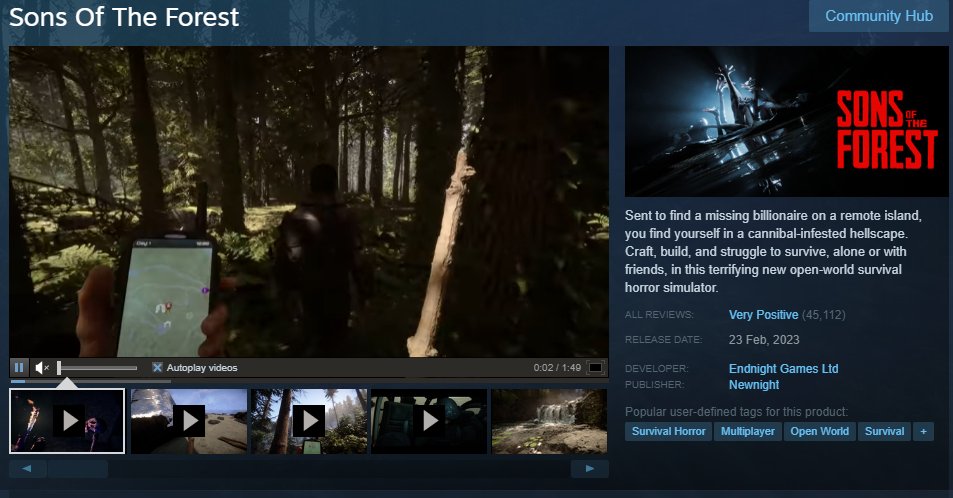Click the release date 23 Feb, 2023
Viewport: 953px width, 498px height.
(x=764, y=339)
